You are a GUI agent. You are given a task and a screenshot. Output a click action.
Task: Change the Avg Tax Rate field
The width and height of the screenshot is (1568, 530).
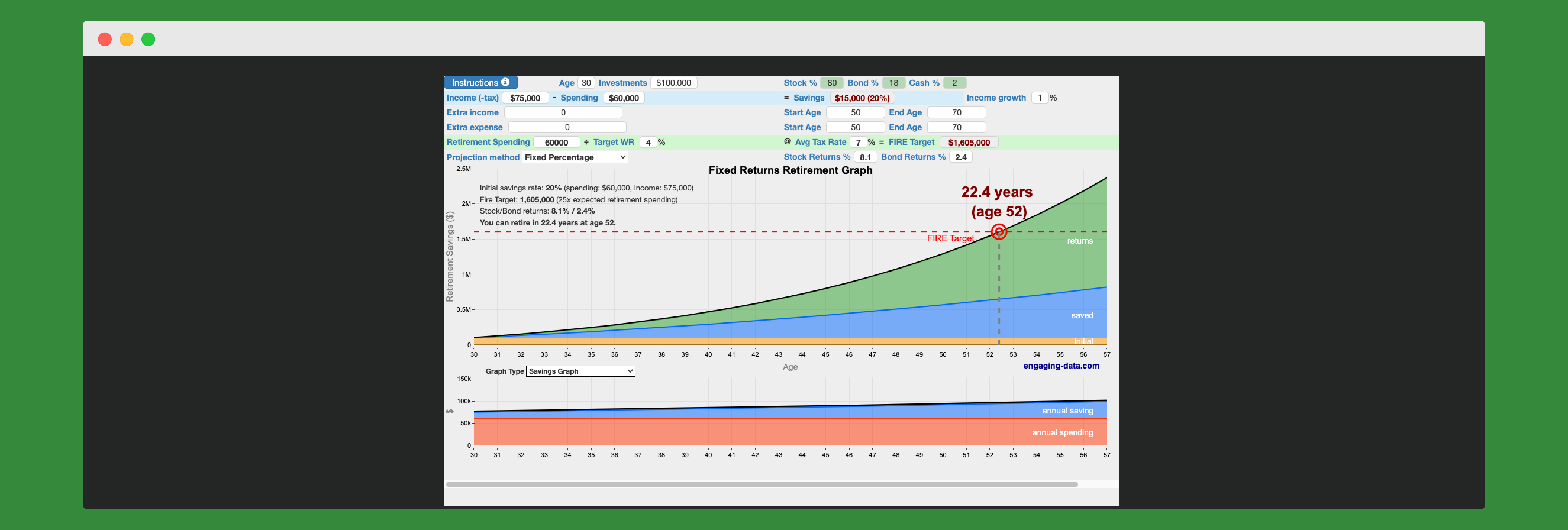(857, 143)
